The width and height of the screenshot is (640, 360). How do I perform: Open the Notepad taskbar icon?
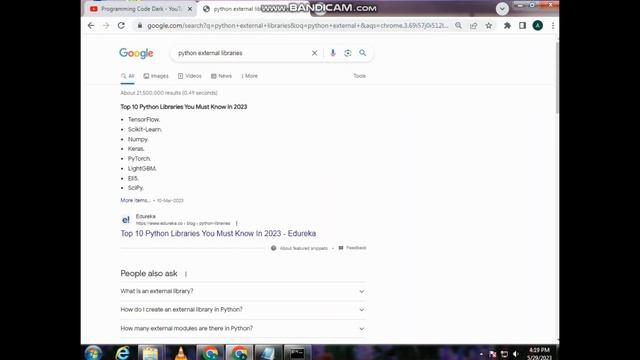pyautogui.click(x=150, y=353)
